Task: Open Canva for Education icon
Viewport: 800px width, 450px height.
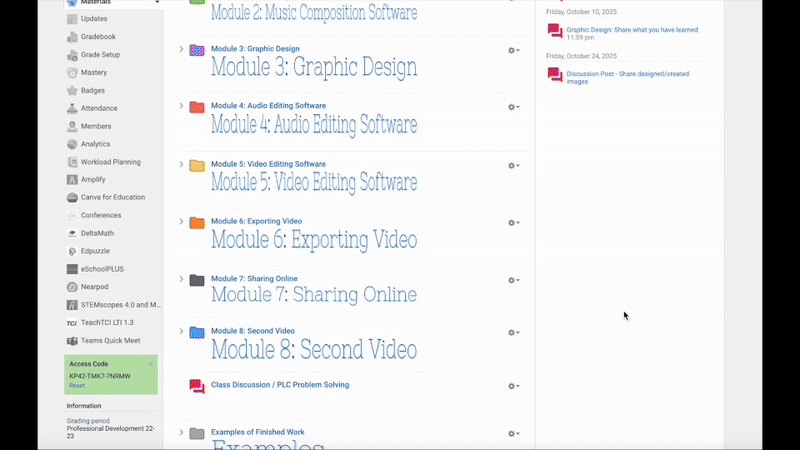Action: click(x=72, y=197)
